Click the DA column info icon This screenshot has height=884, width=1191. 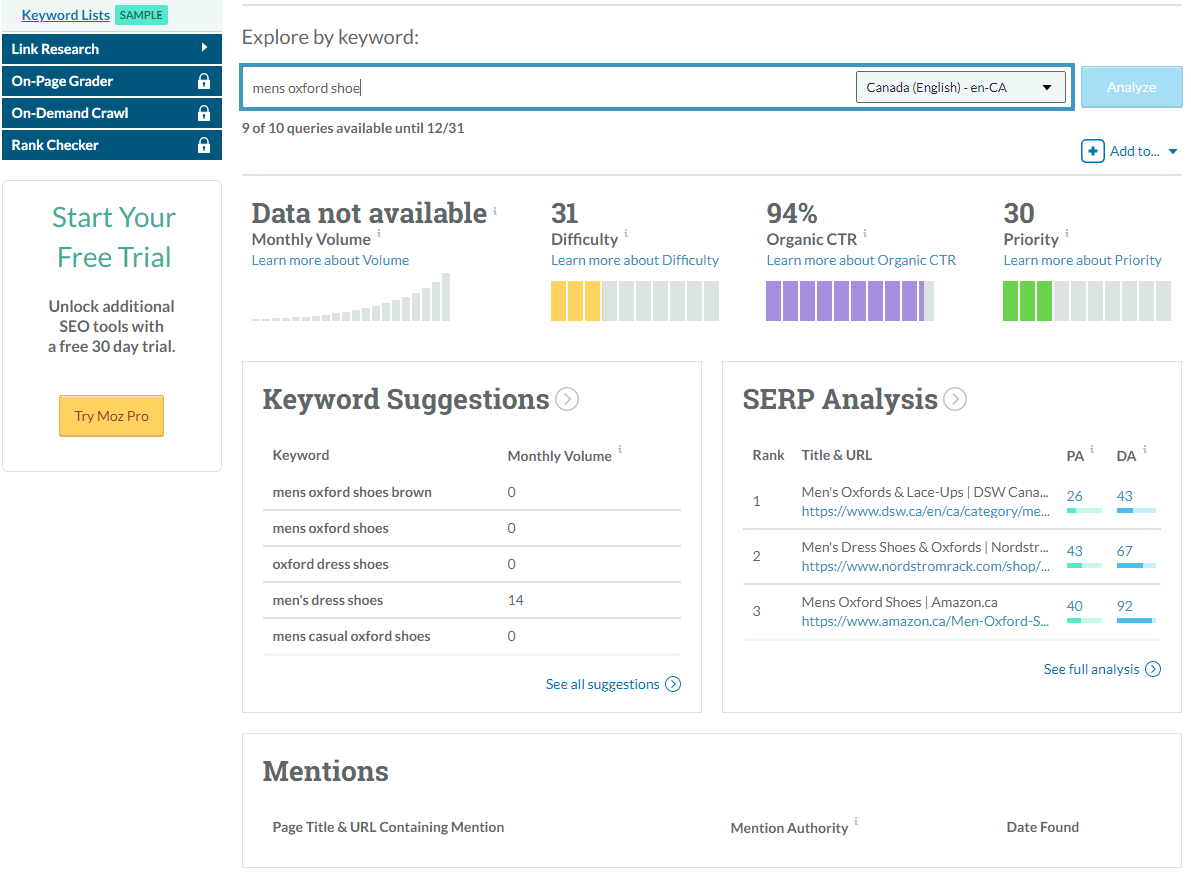[x=1145, y=450]
